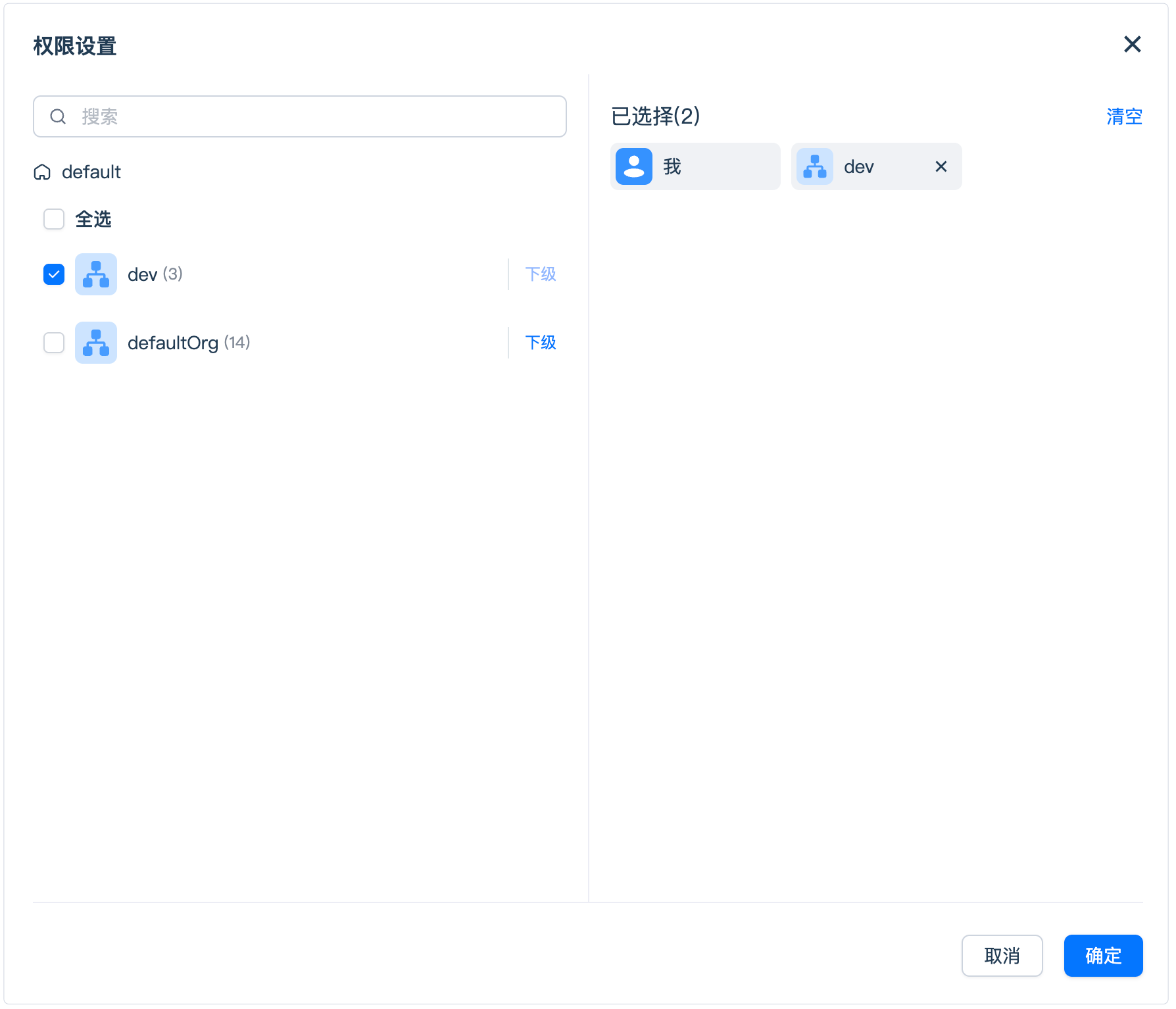Uncheck the dev checkbox

pyautogui.click(x=54, y=274)
